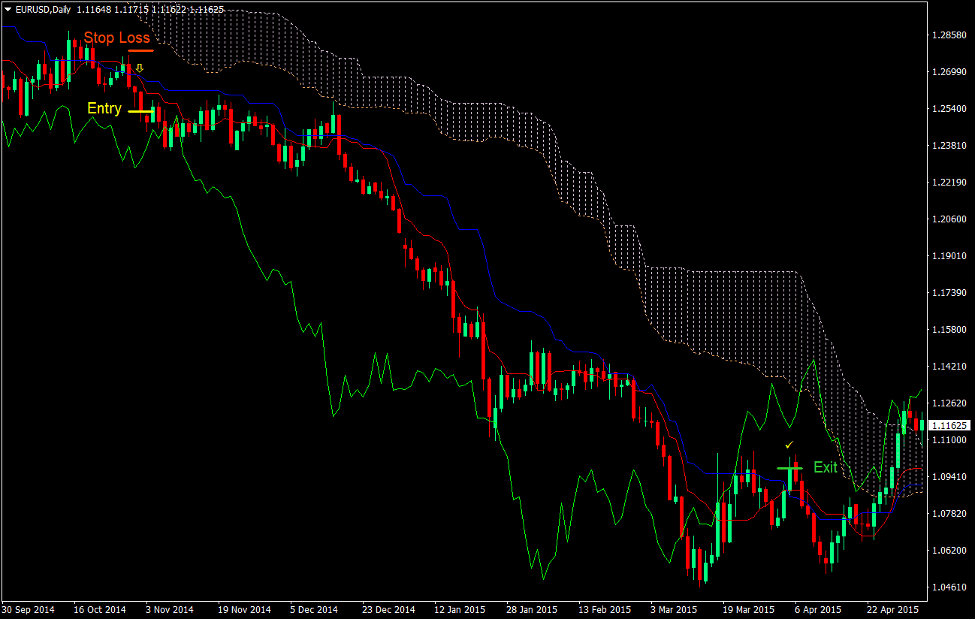
Task: Click the orange Stop Loss line marker
Action: [x=143, y=48]
